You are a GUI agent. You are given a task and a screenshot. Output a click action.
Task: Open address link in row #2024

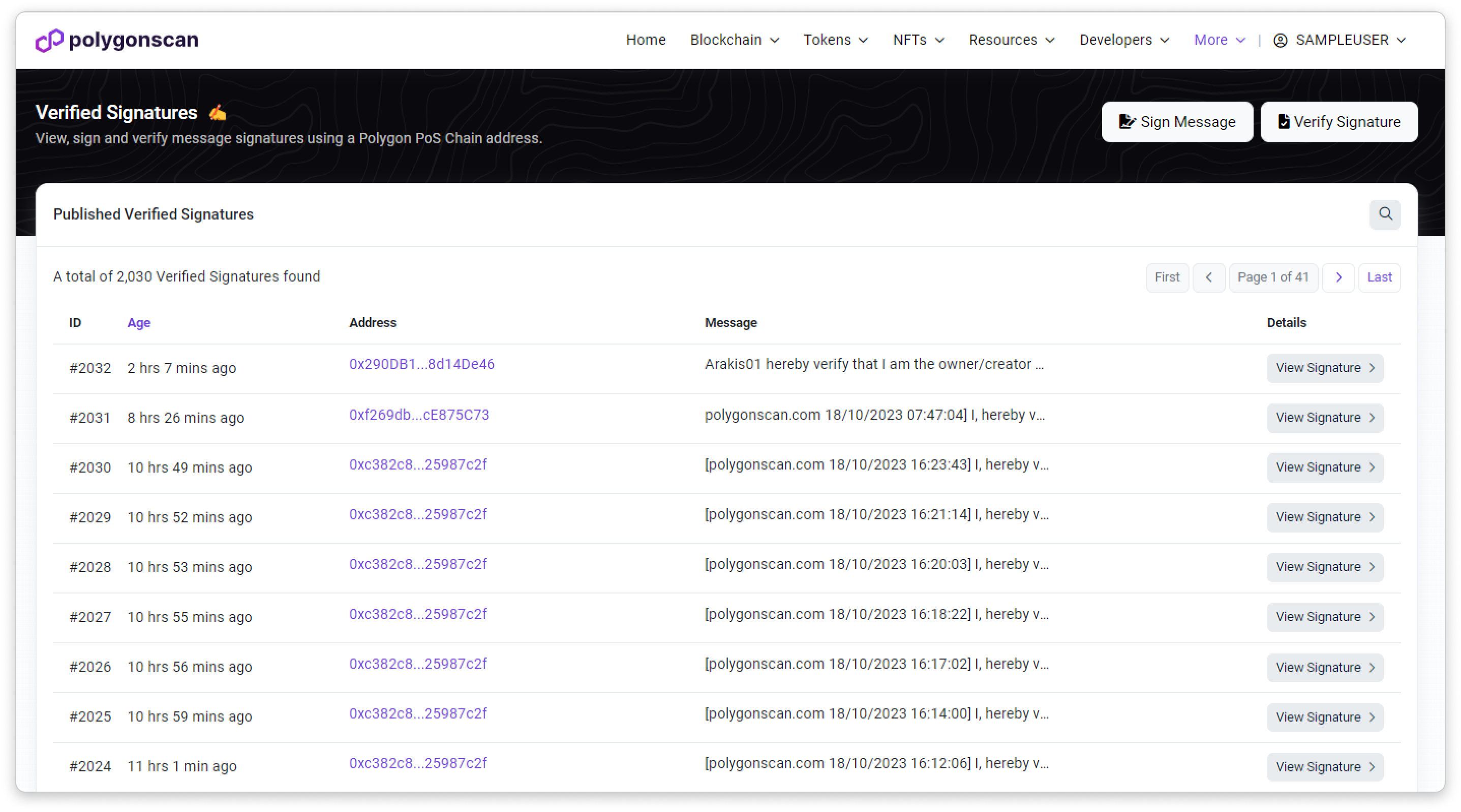418,764
